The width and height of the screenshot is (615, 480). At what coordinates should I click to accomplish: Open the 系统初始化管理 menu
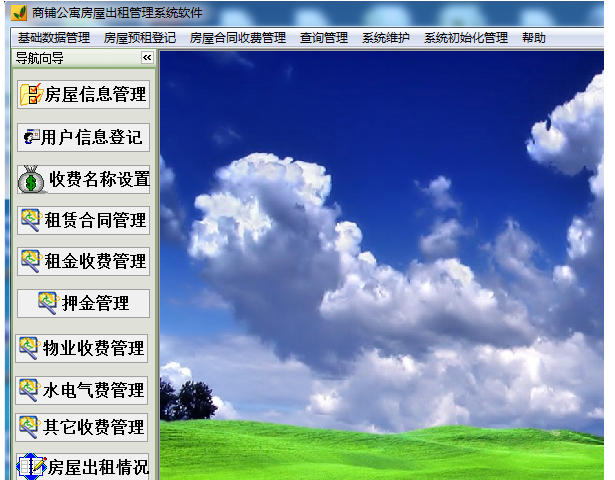coord(466,38)
